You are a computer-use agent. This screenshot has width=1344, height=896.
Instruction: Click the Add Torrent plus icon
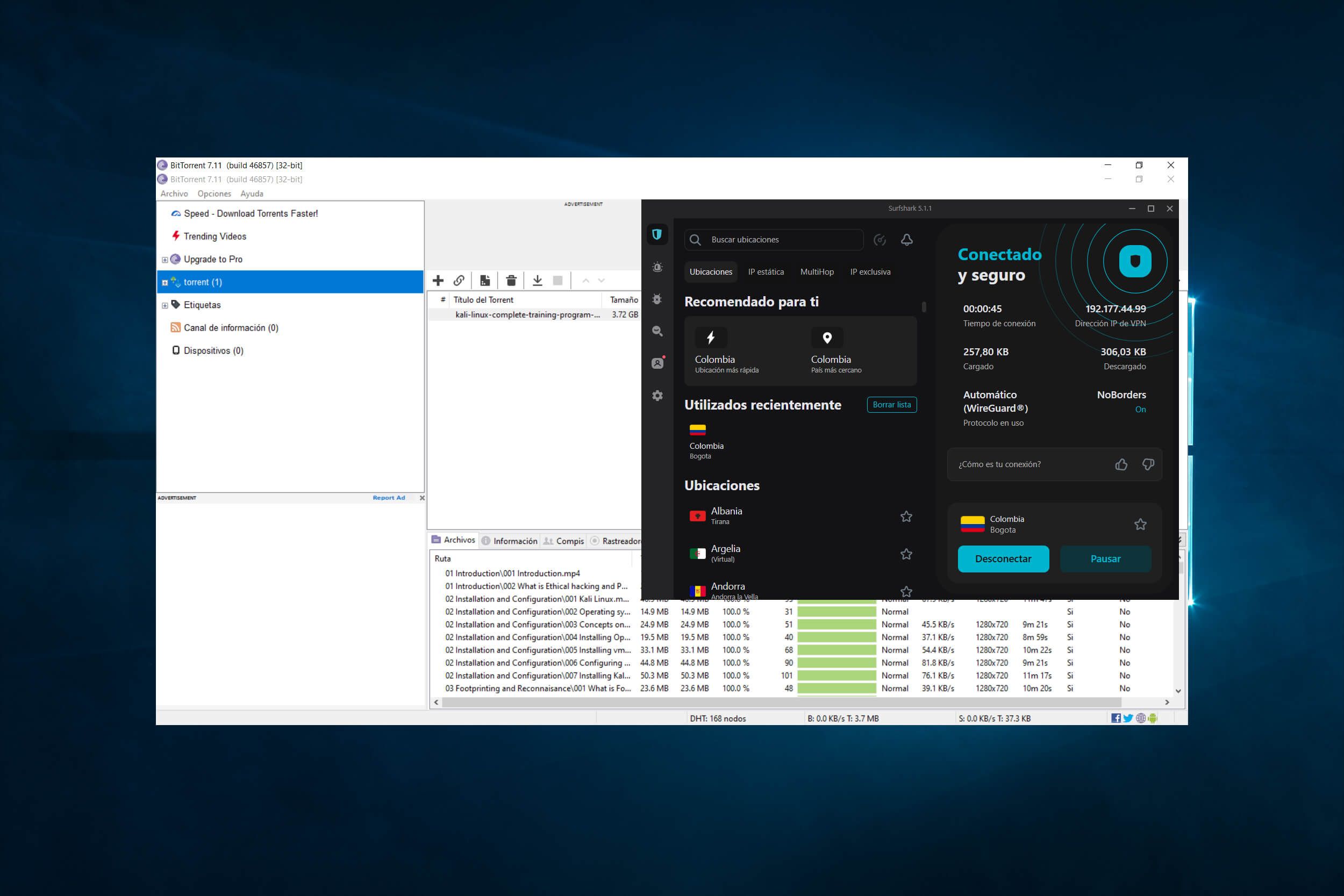(x=438, y=281)
